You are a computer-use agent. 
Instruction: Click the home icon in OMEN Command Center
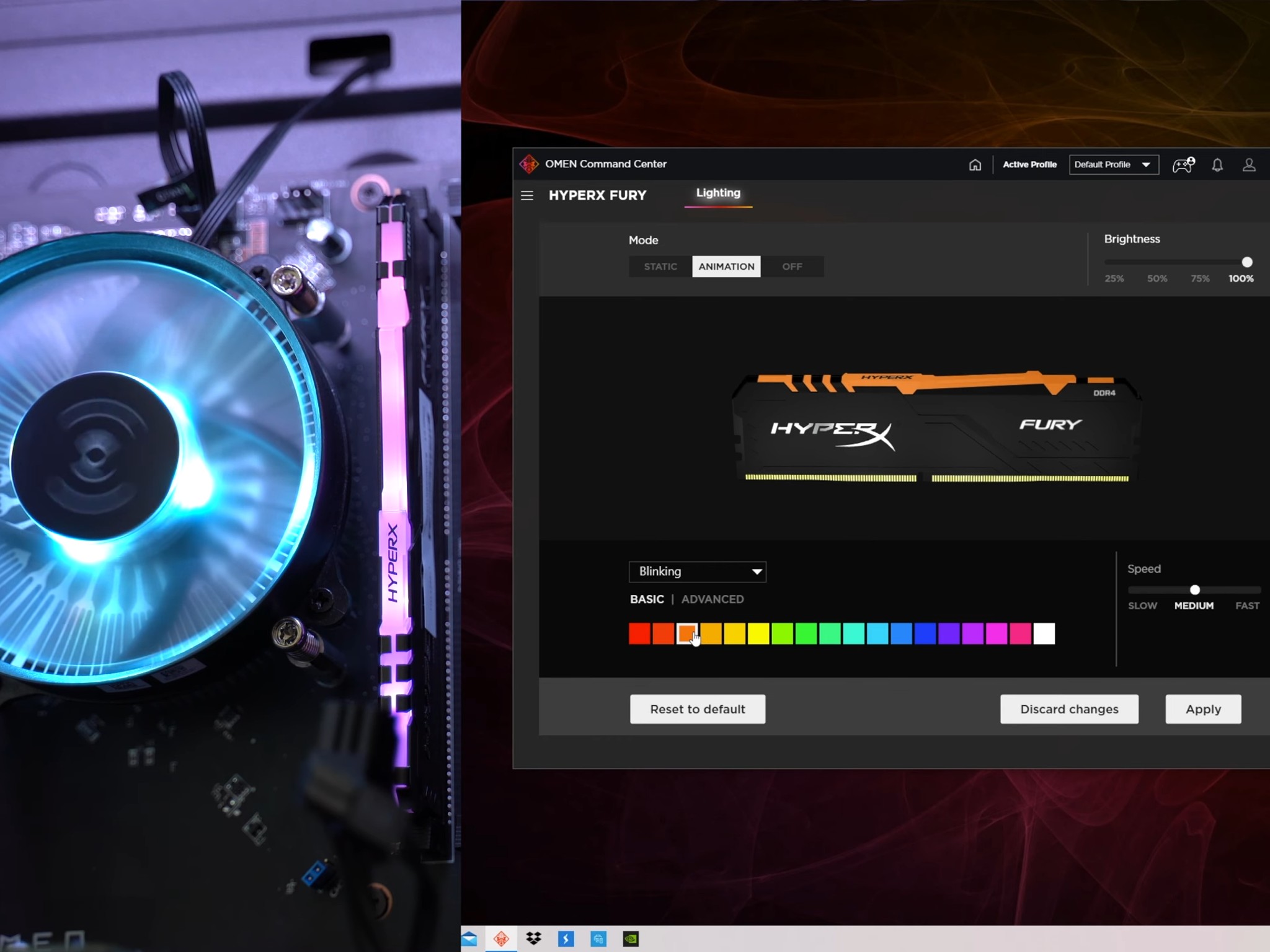click(975, 165)
